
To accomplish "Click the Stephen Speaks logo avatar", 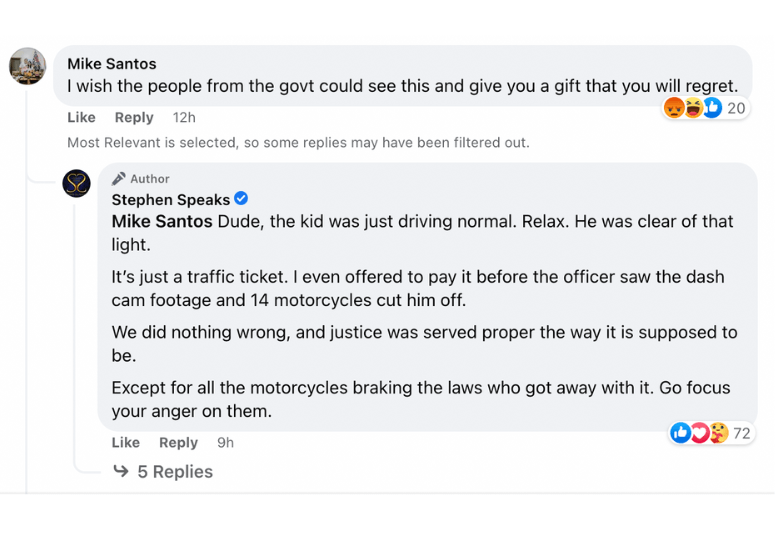I will 77,183.
